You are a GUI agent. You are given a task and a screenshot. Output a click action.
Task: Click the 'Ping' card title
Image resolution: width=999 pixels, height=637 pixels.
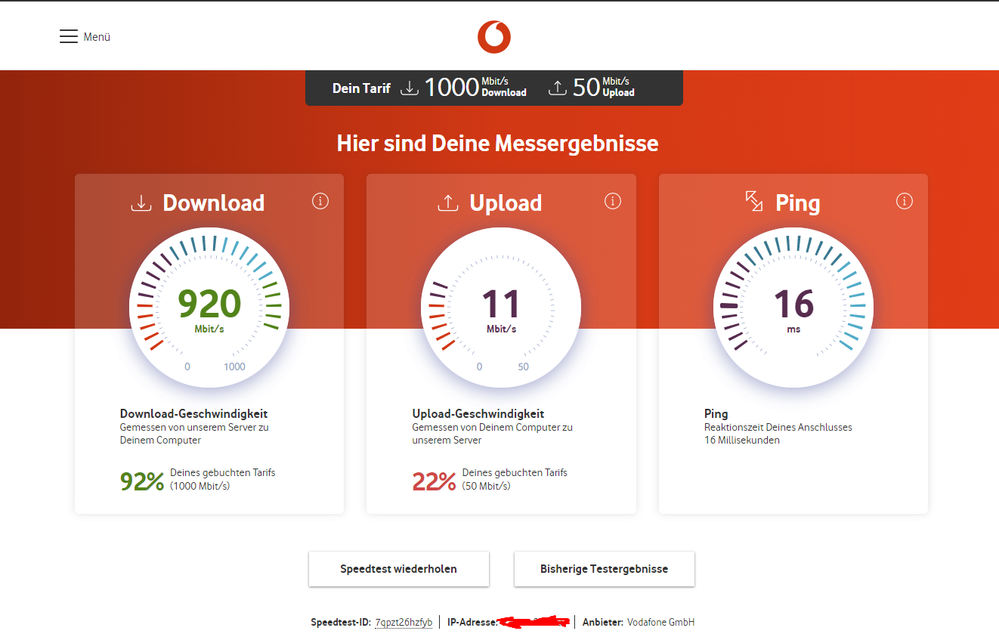click(798, 203)
